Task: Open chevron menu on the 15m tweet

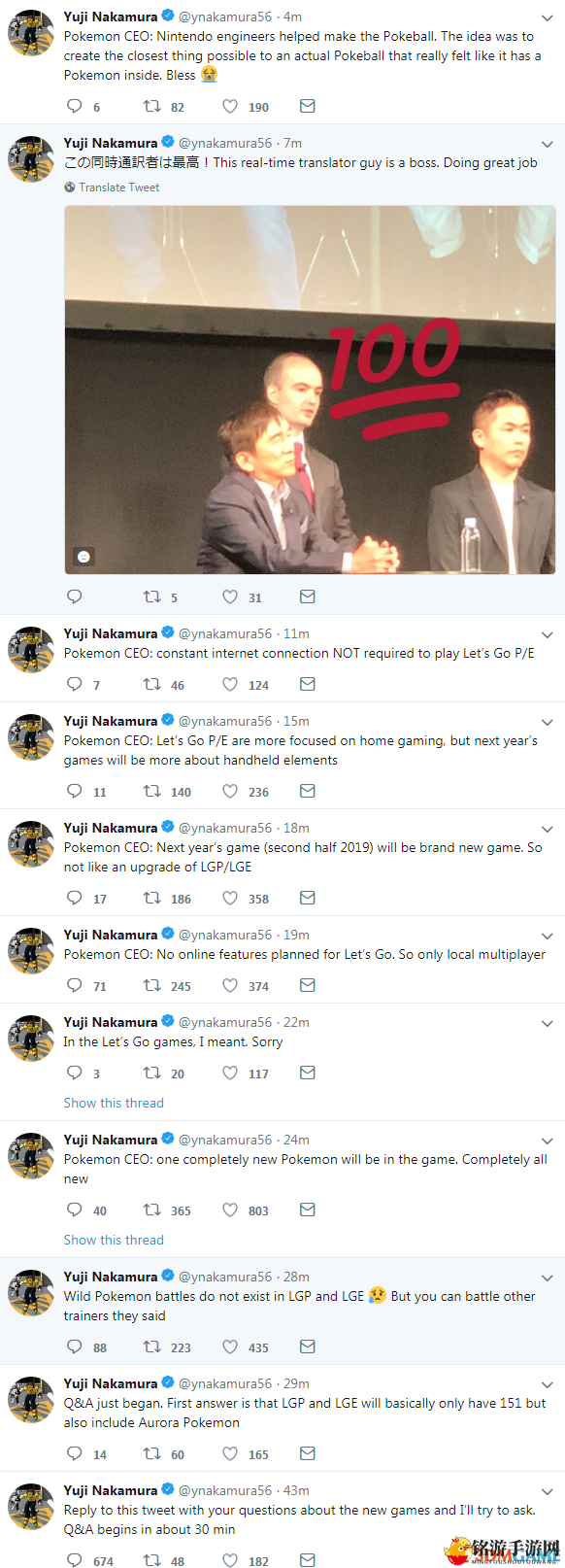Action: click(547, 722)
